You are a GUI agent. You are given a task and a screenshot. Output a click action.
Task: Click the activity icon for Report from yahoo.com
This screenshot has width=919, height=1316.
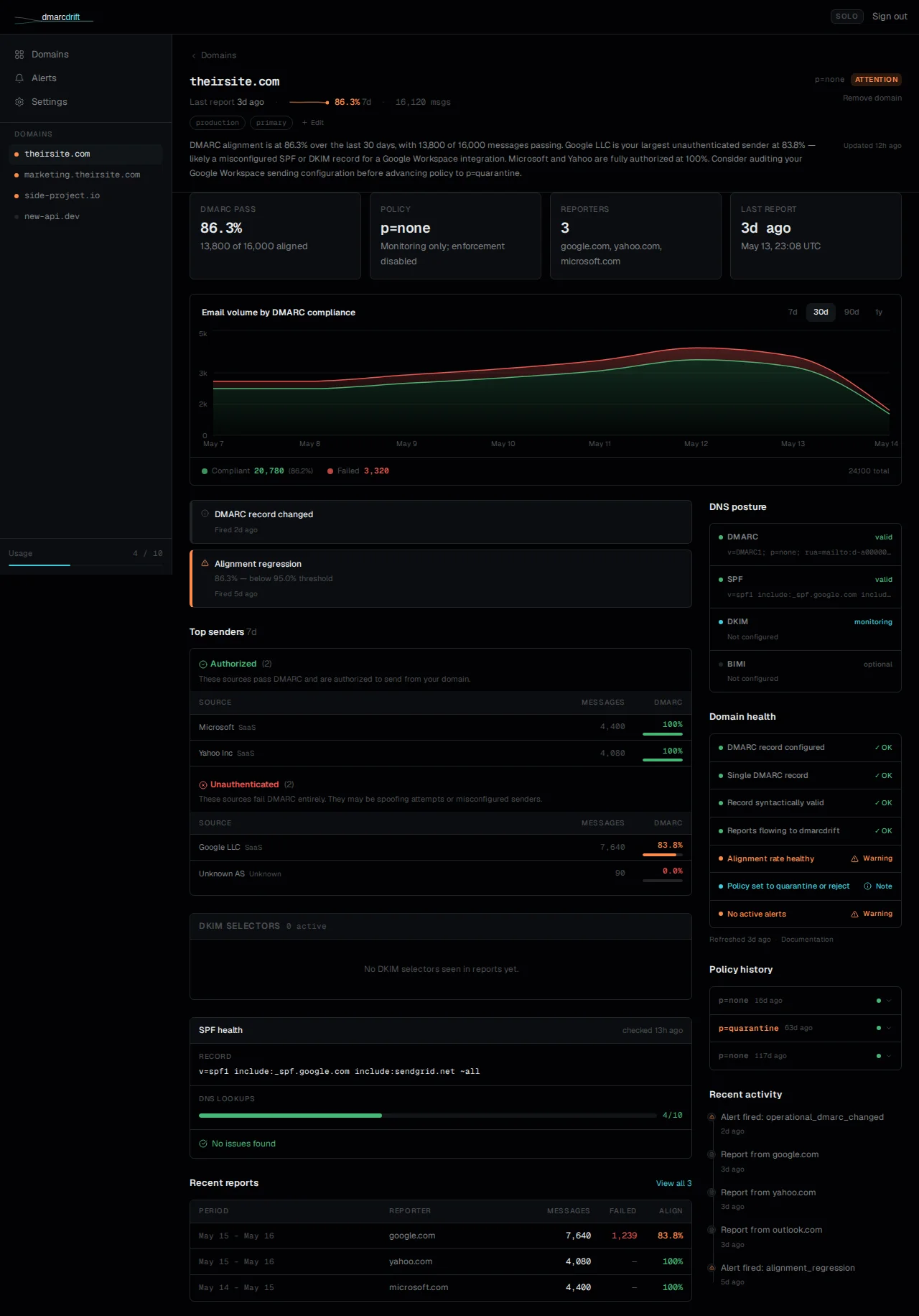[712, 1192]
